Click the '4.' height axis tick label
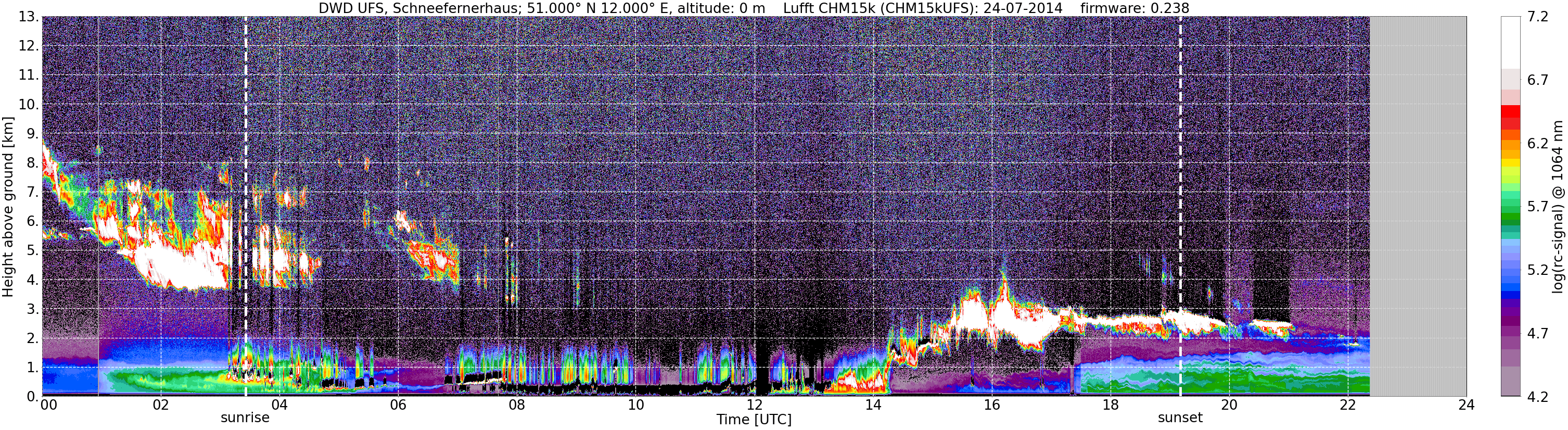 coord(32,280)
